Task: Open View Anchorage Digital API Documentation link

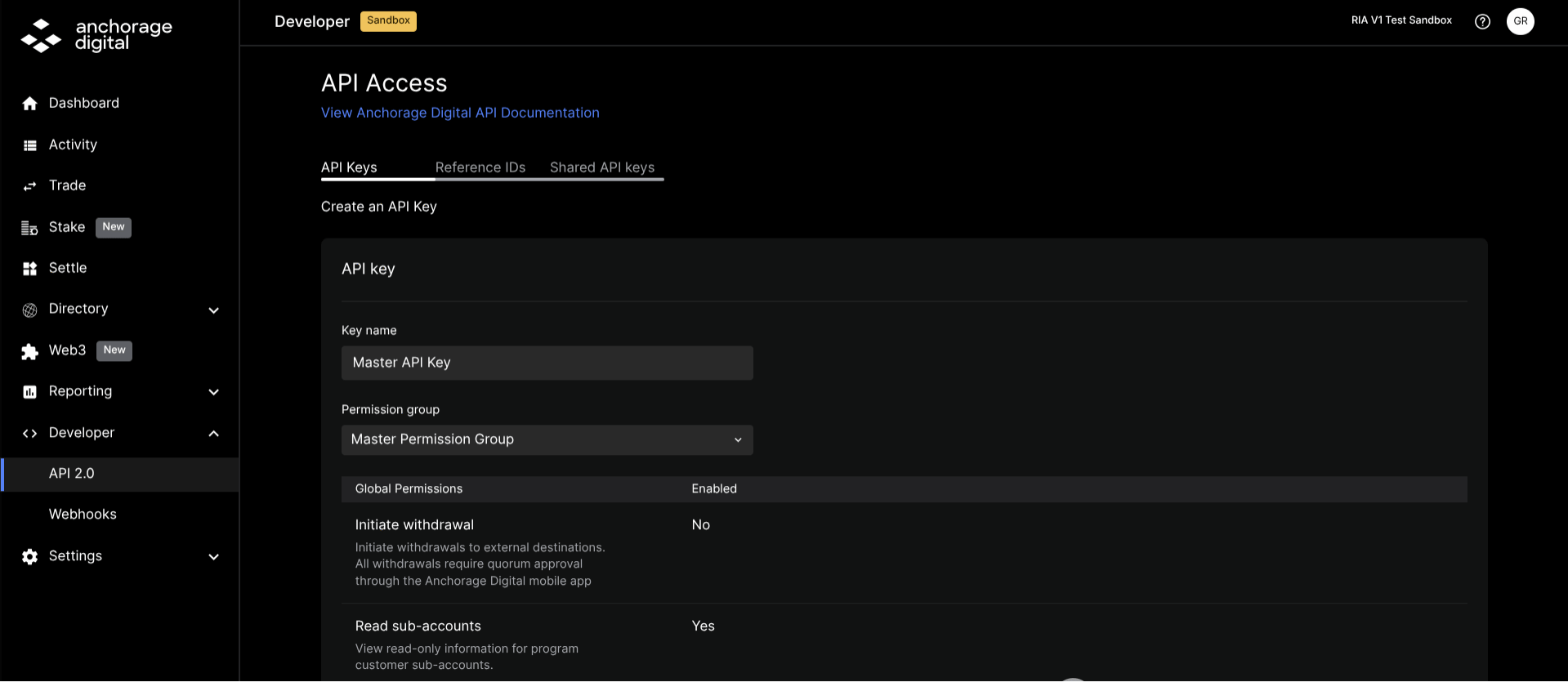Action: pos(460,113)
